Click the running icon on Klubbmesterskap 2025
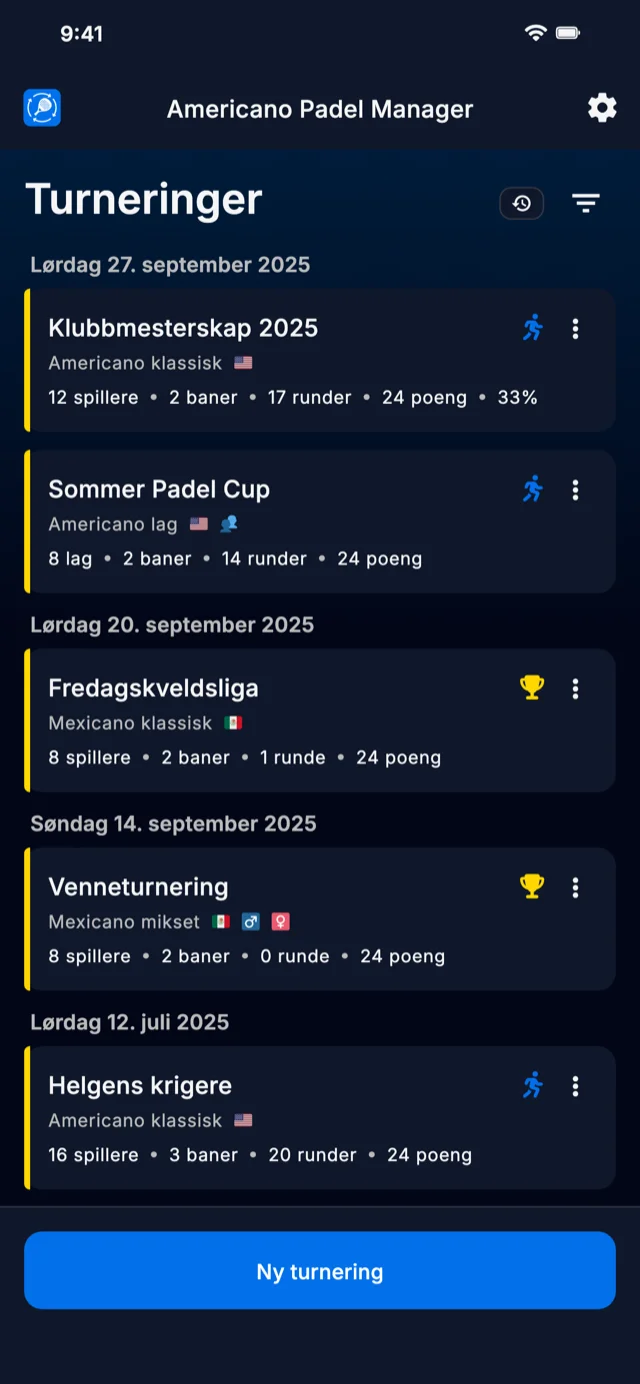This screenshot has width=640, height=1384. click(x=533, y=327)
